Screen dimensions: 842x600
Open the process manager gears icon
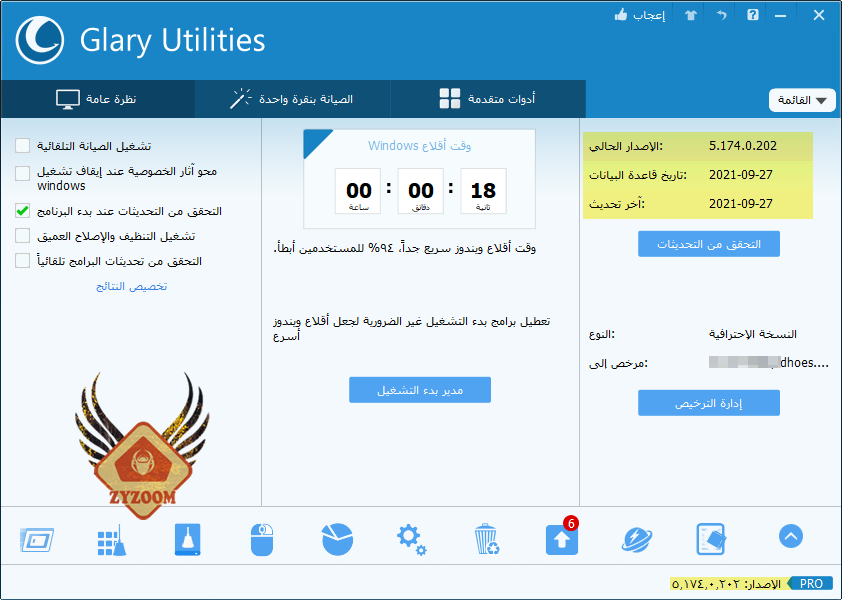[411, 540]
